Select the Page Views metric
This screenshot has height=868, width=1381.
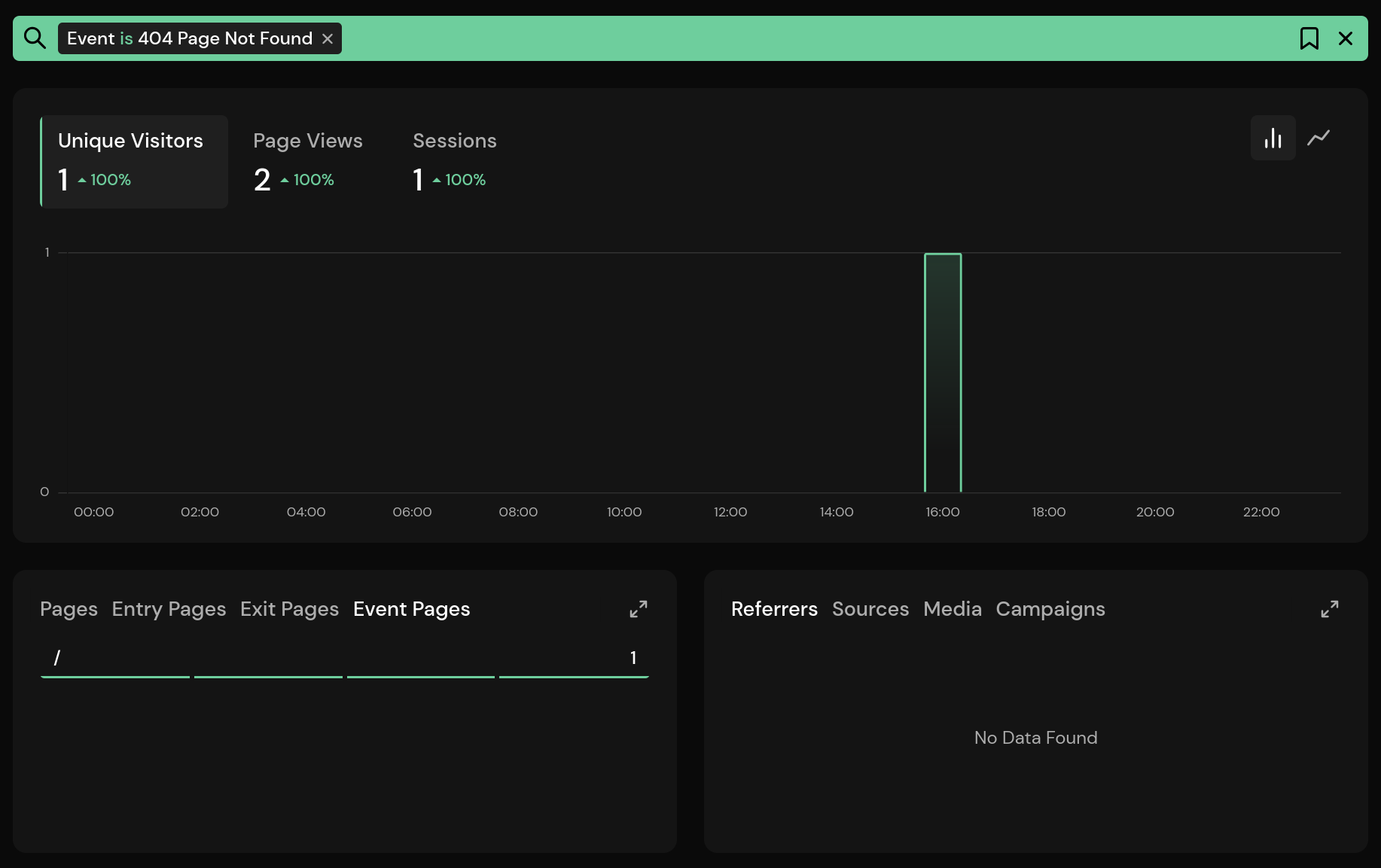(x=307, y=161)
